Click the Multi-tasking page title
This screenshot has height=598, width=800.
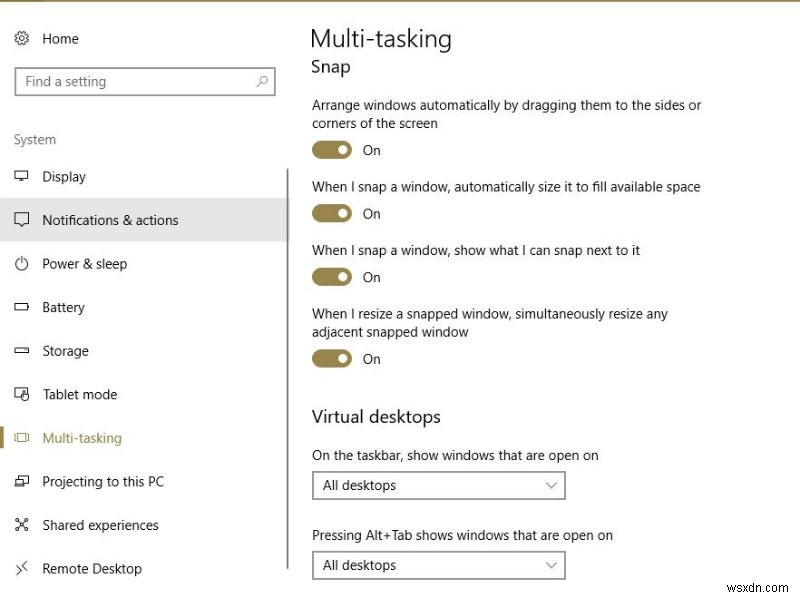(381, 39)
